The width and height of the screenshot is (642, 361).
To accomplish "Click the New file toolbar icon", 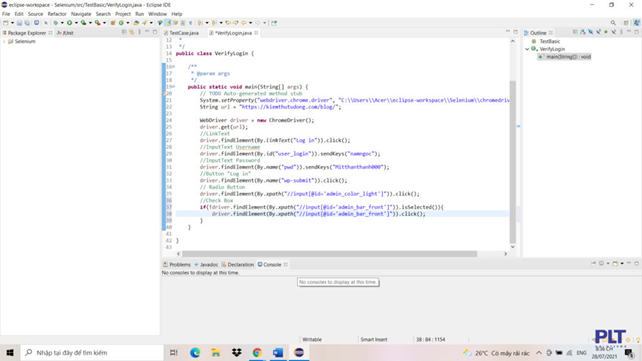I will [x=6, y=23].
